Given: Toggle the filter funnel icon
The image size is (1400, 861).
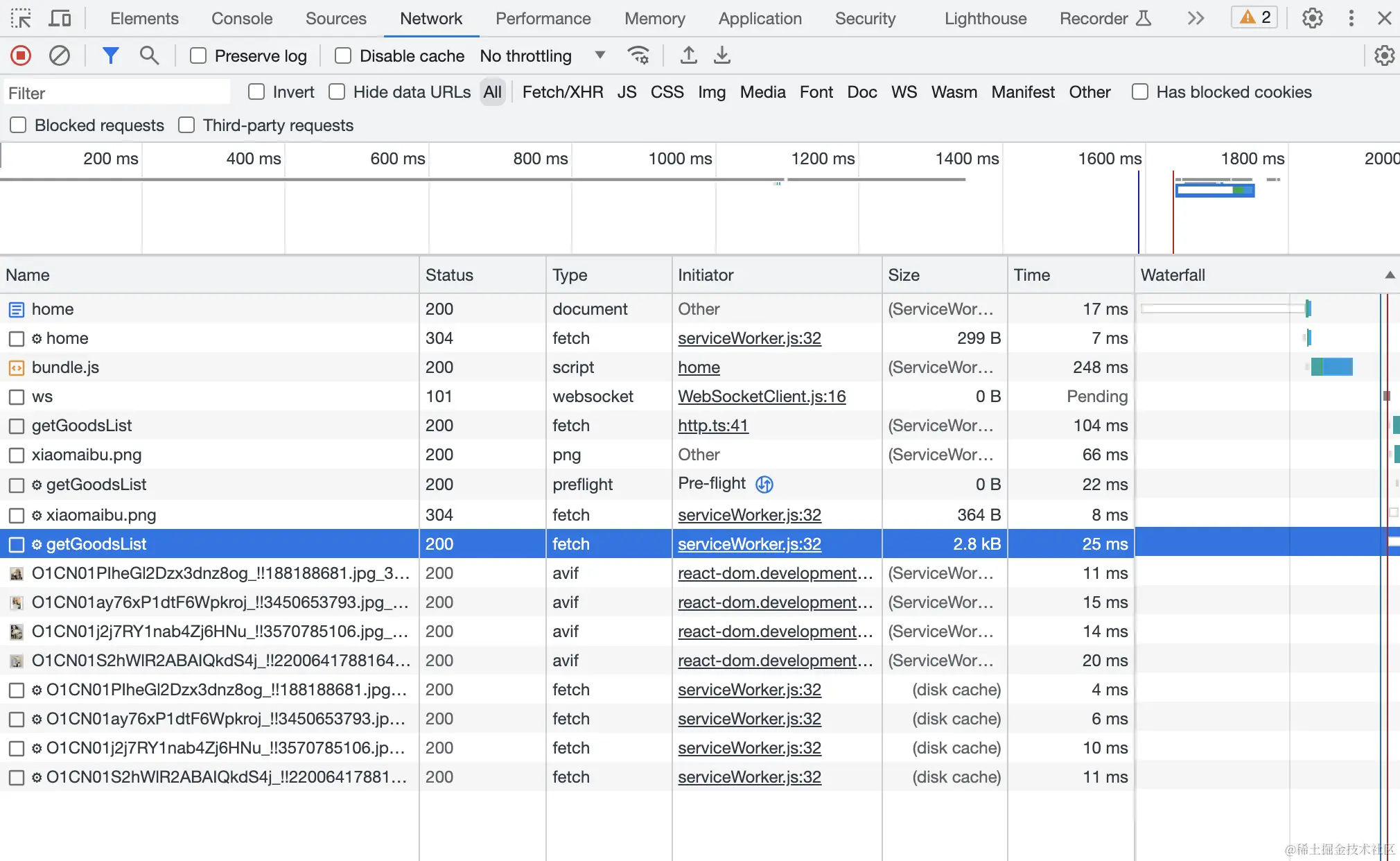Looking at the screenshot, I should point(110,55).
